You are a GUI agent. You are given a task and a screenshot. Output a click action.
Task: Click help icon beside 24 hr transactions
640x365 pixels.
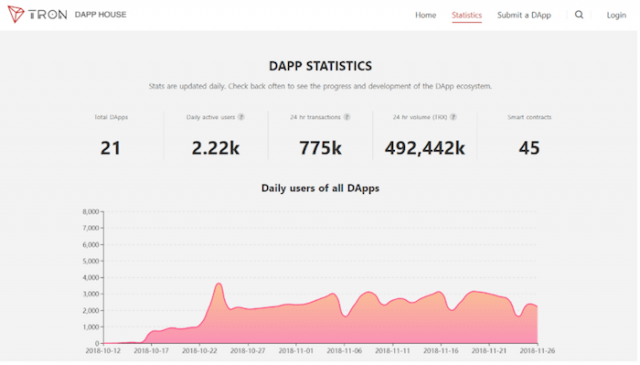point(347,117)
